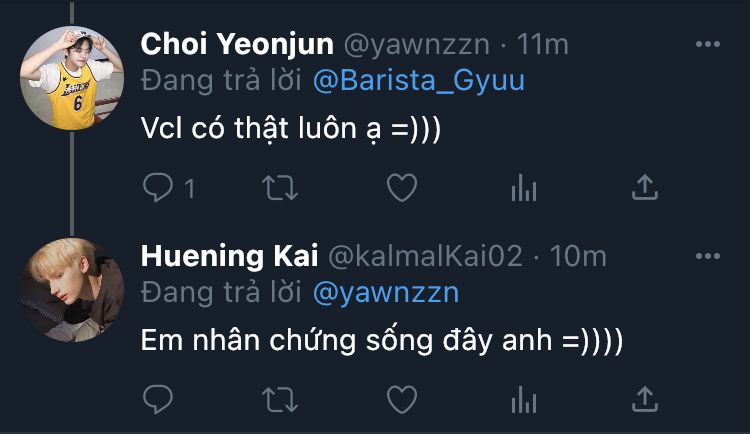The width and height of the screenshot is (750, 434).
Task: Open Huening Kai's profile picture
Action: (x=72, y=290)
